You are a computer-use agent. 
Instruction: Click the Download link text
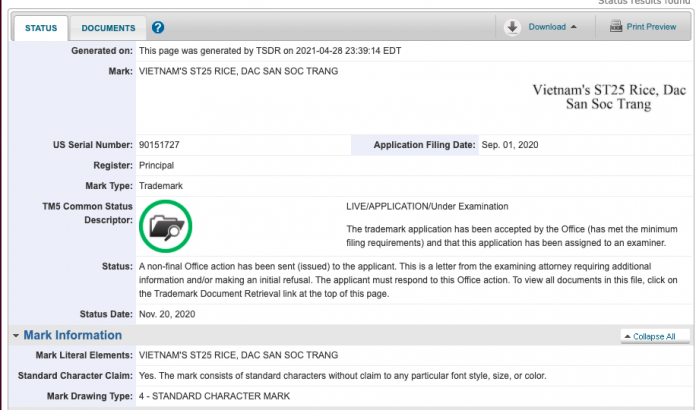pos(547,27)
